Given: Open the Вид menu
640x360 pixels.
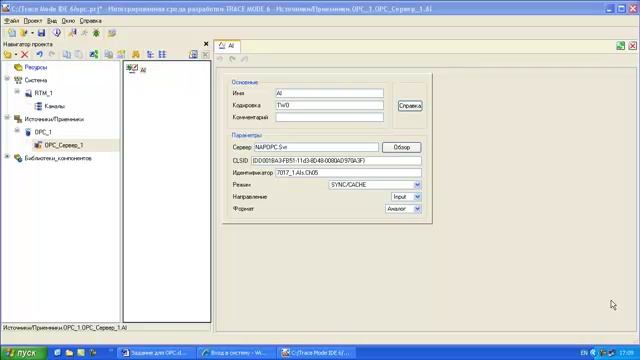Looking at the screenshot, I should click(x=52, y=21).
